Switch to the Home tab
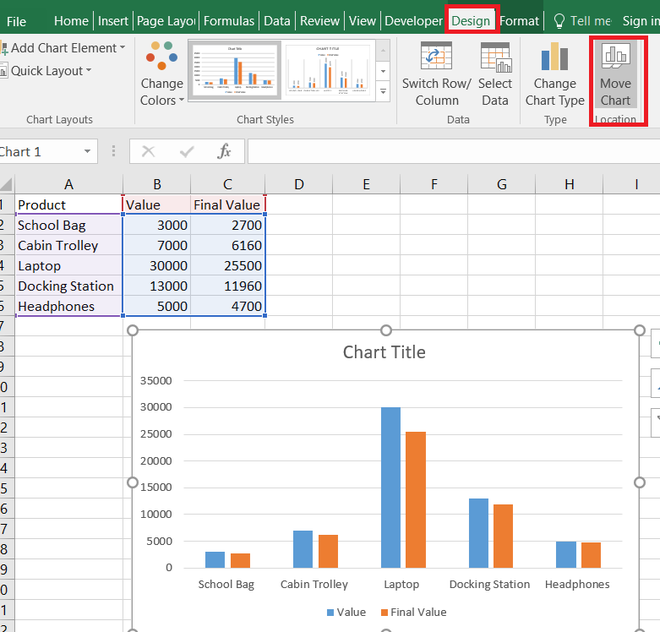 tap(71, 21)
